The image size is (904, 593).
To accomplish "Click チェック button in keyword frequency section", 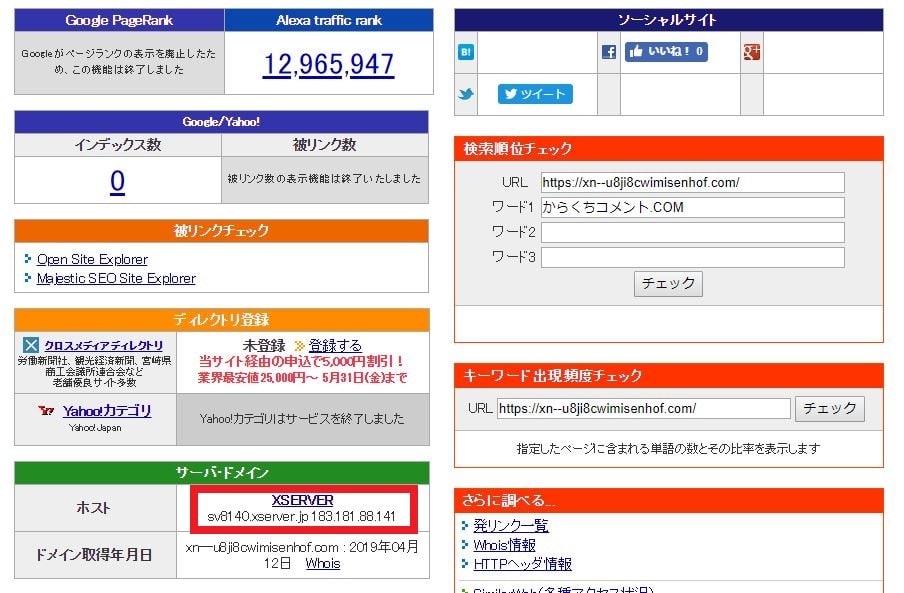I will [x=830, y=409].
